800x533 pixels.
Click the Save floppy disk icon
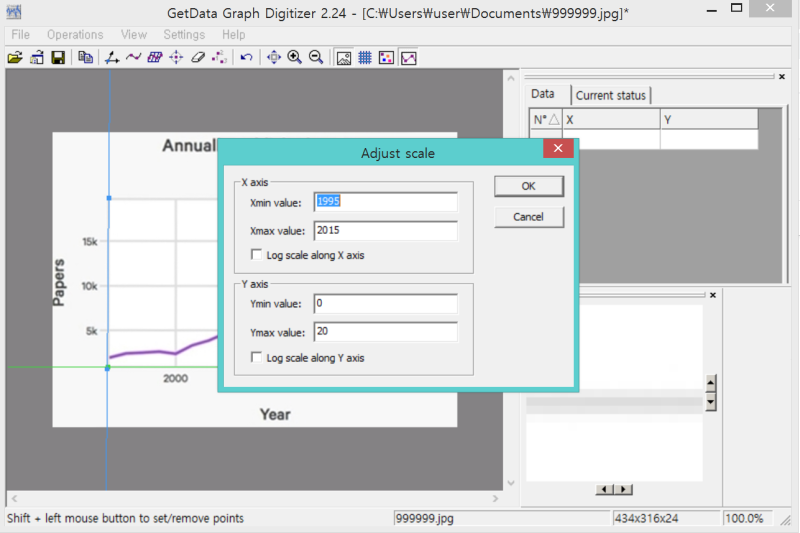point(58,58)
